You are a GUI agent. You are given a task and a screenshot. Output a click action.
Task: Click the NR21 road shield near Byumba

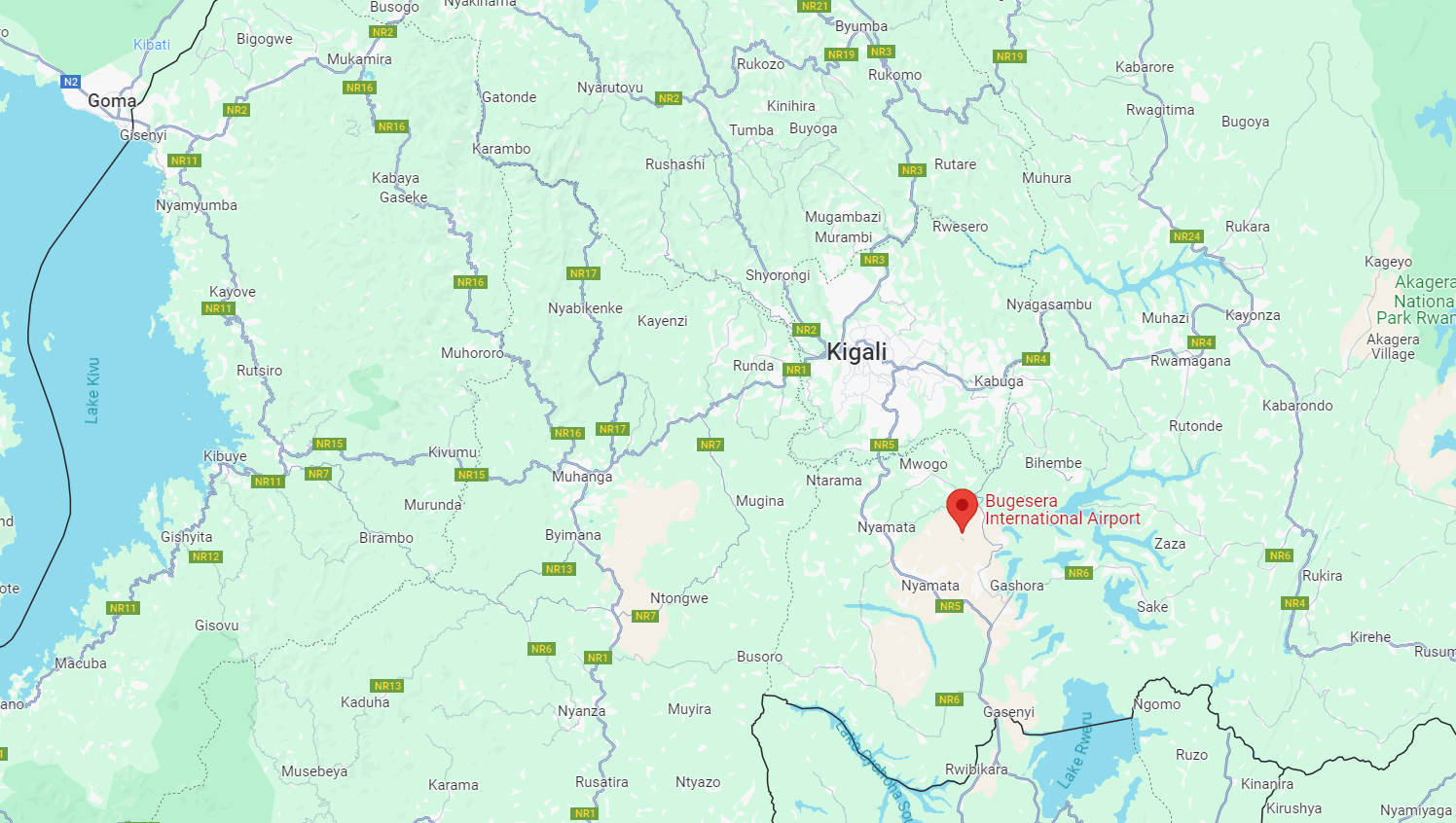815,6
